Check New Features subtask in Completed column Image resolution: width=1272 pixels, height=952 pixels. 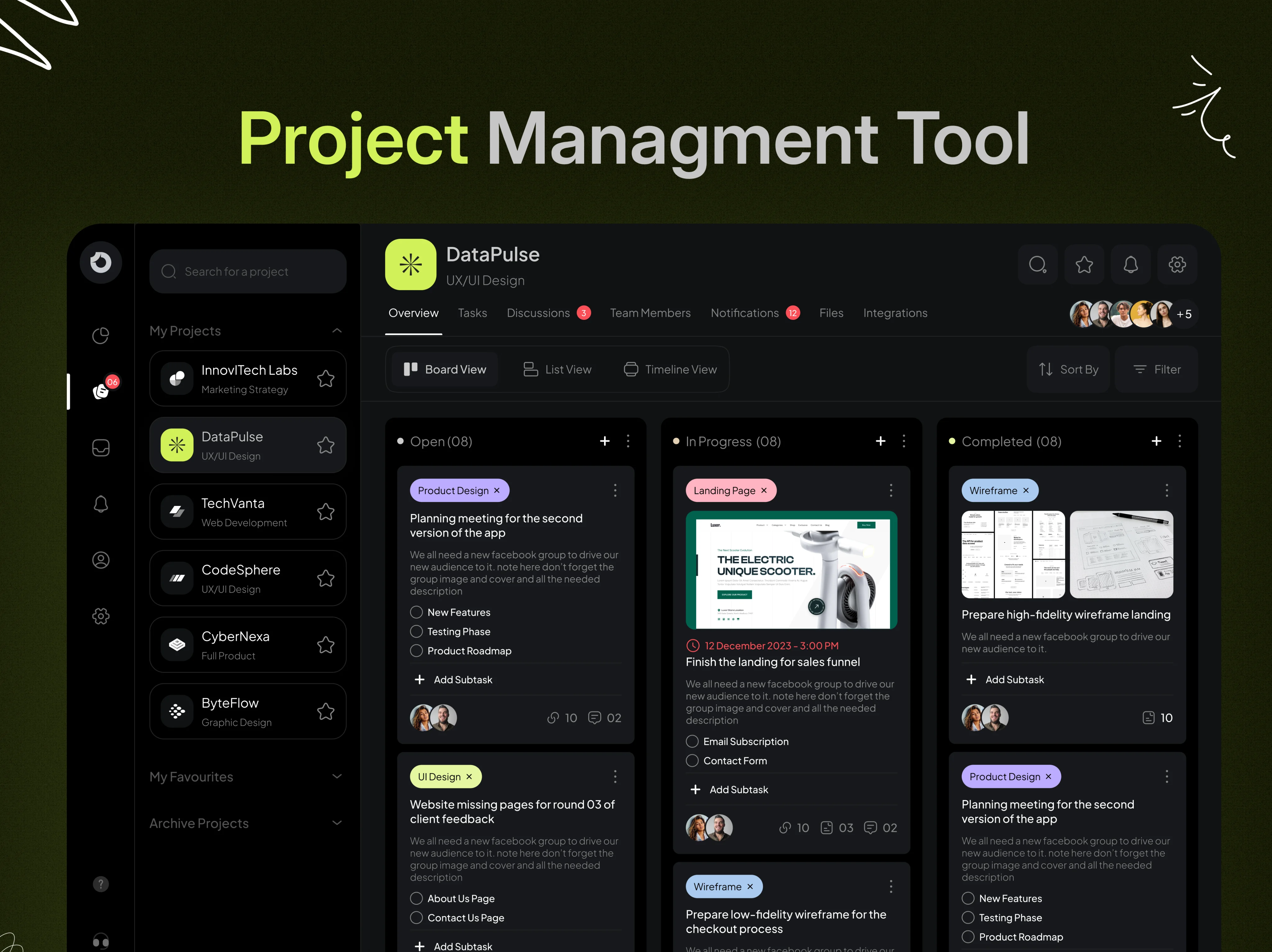click(968, 899)
